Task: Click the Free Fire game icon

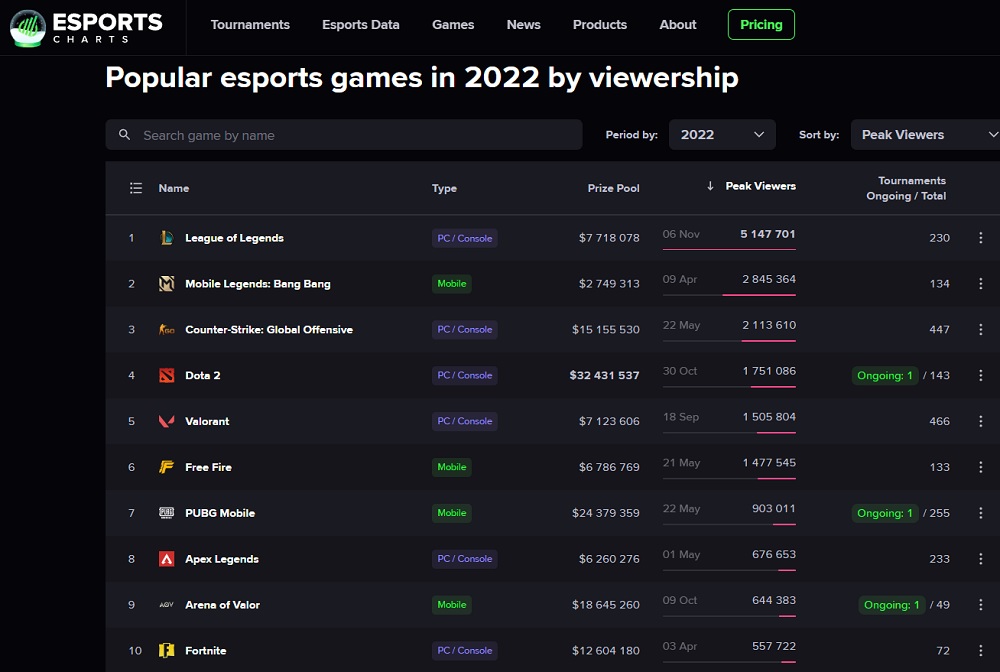Action: 166,467
